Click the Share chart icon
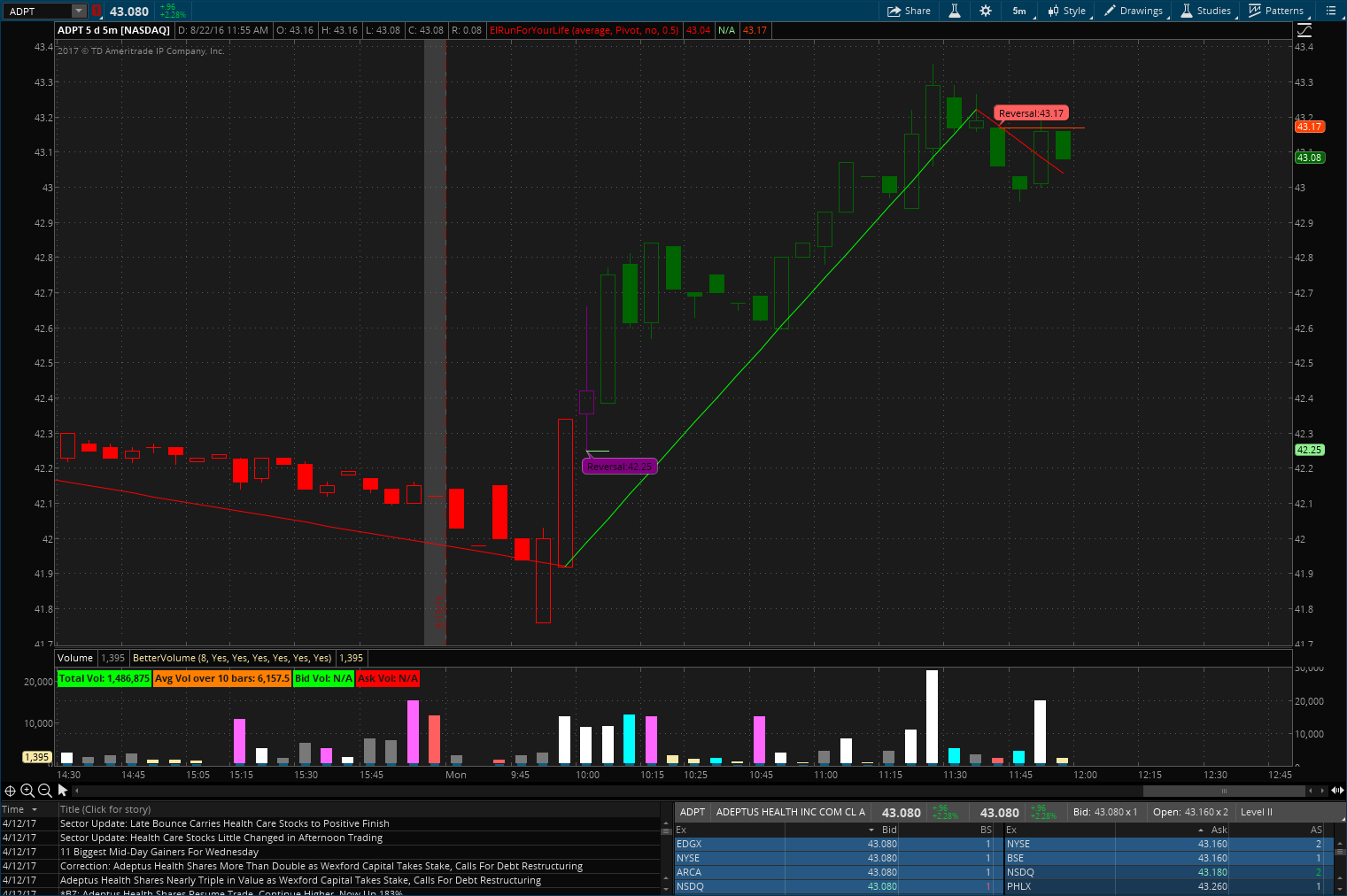Screen dimensions: 1347x896 (x=910, y=11)
